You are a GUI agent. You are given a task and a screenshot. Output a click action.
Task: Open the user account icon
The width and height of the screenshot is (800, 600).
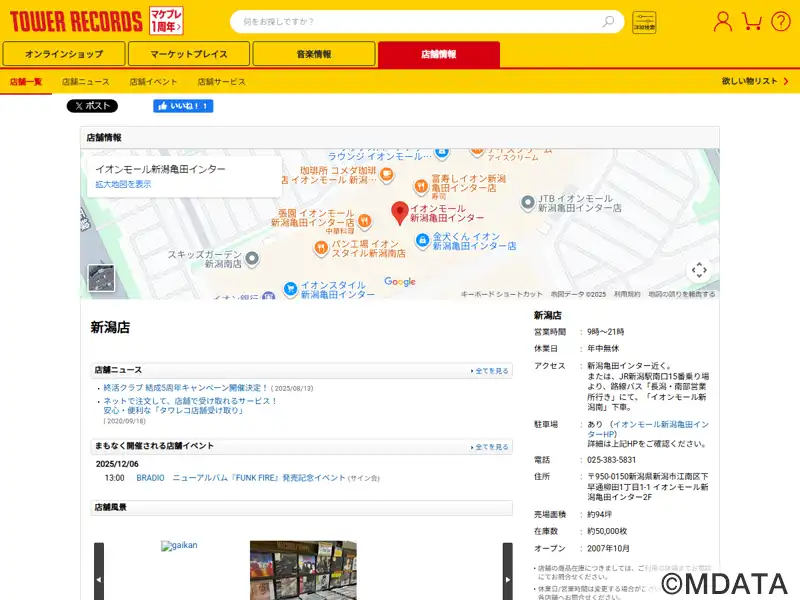point(722,21)
